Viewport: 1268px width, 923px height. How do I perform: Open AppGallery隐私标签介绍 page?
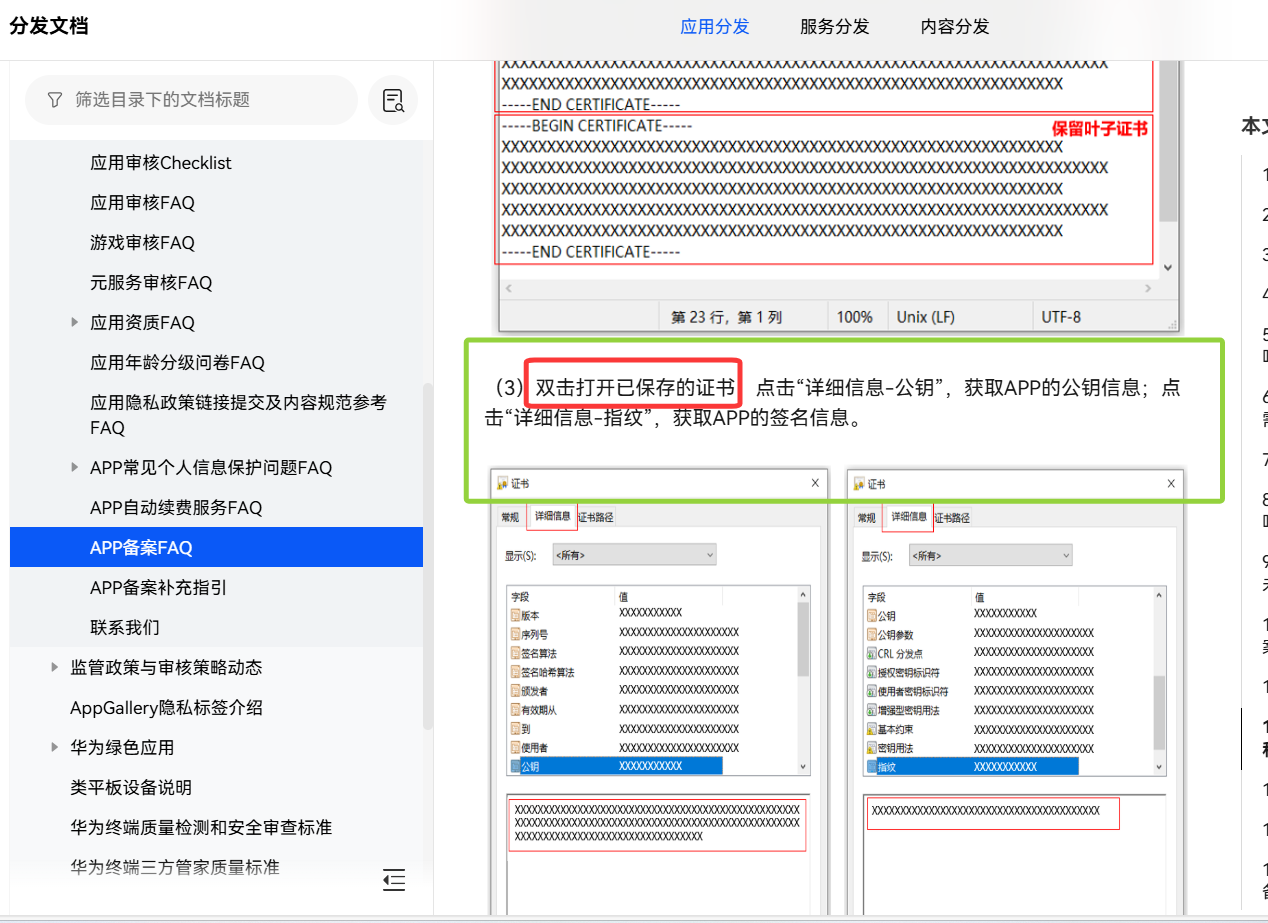click(166, 708)
